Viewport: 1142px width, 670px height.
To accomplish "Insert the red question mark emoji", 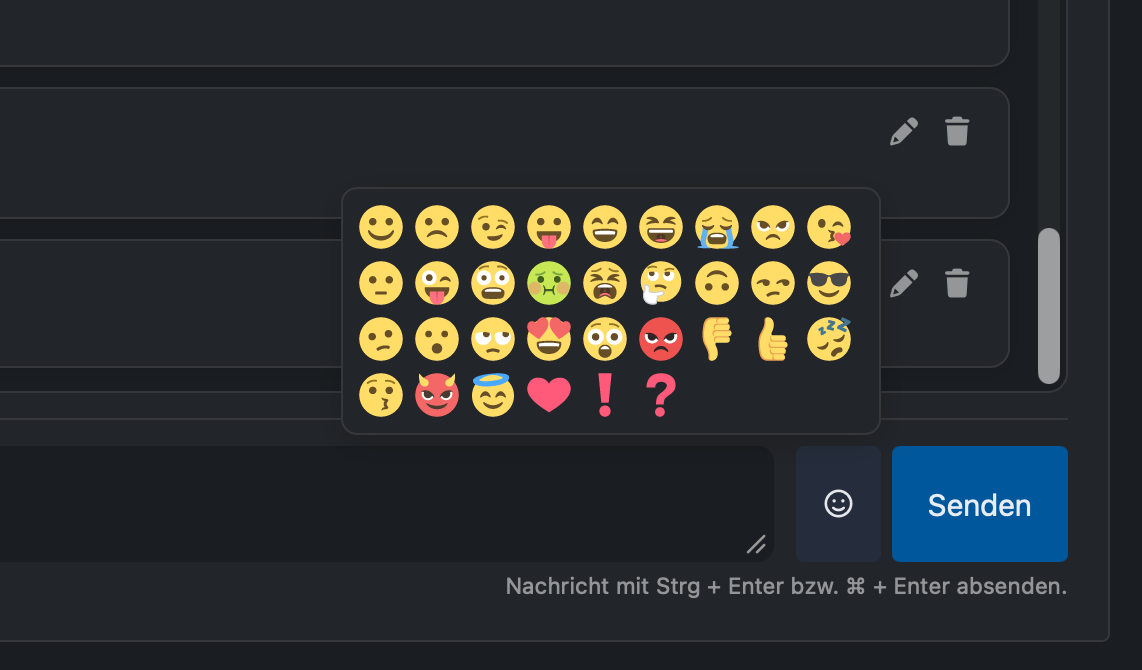I will pyautogui.click(x=661, y=395).
